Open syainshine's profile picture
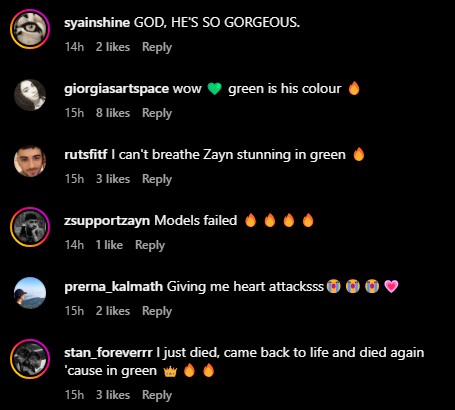Viewport: 455px width, 410px height. [x=30, y=29]
